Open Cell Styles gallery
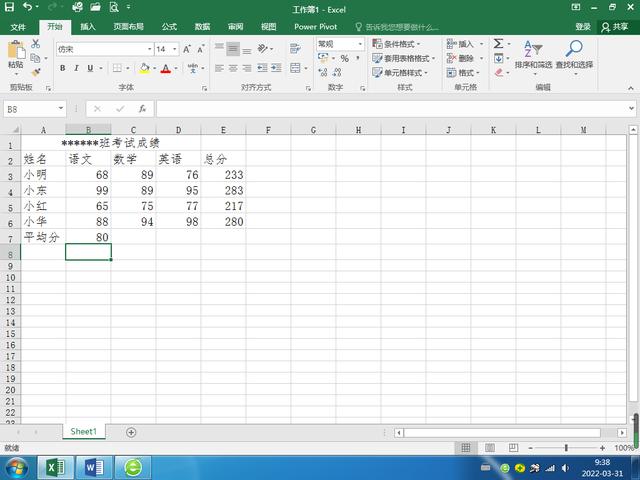The width and height of the screenshot is (640, 480). pos(400,73)
